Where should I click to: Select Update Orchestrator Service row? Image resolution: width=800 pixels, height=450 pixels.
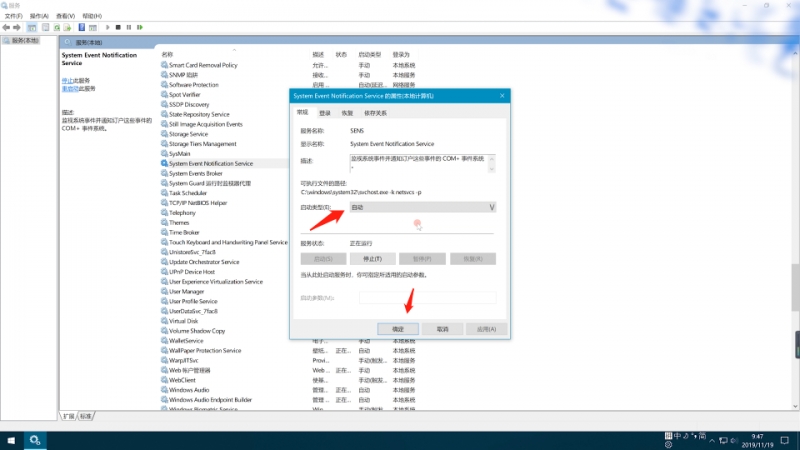click(x=204, y=262)
